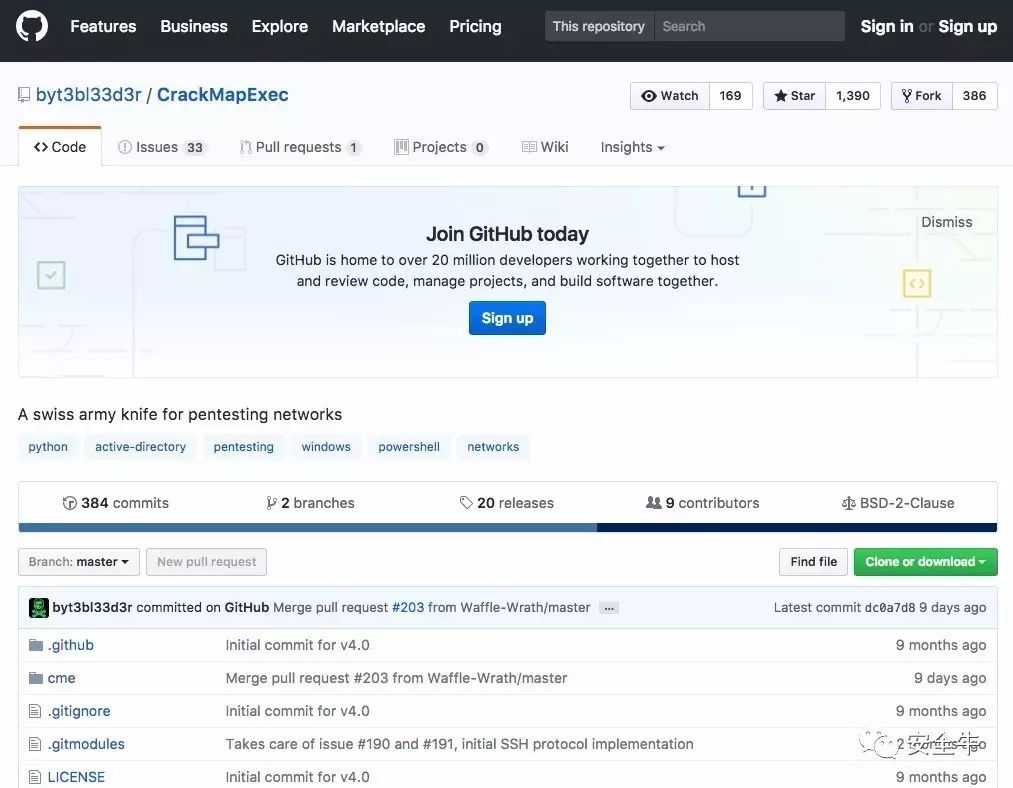
Task: Click Sign in in the header
Action: pyautogui.click(x=886, y=26)
